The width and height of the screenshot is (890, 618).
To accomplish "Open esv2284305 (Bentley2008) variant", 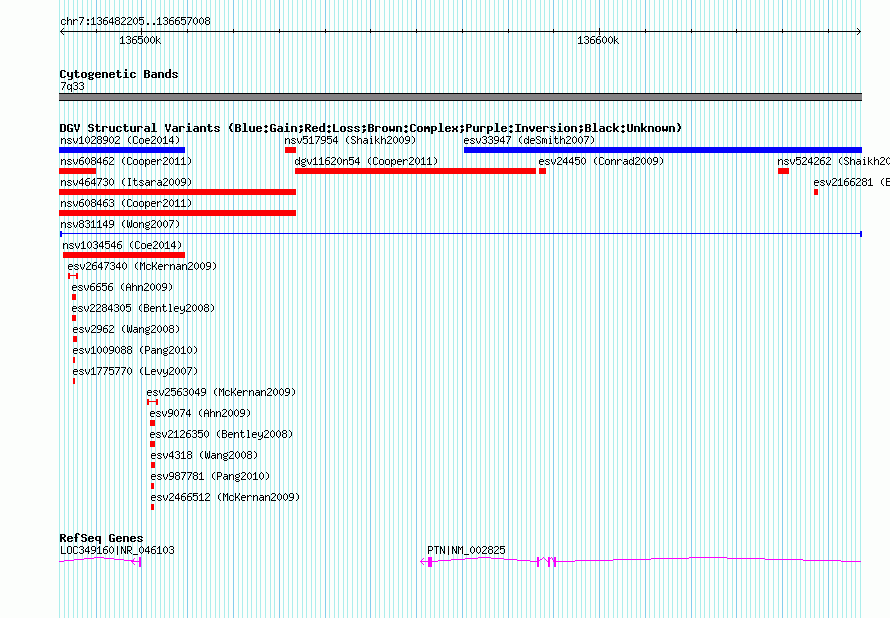I will pyautogui.click(x=143, y=308).
